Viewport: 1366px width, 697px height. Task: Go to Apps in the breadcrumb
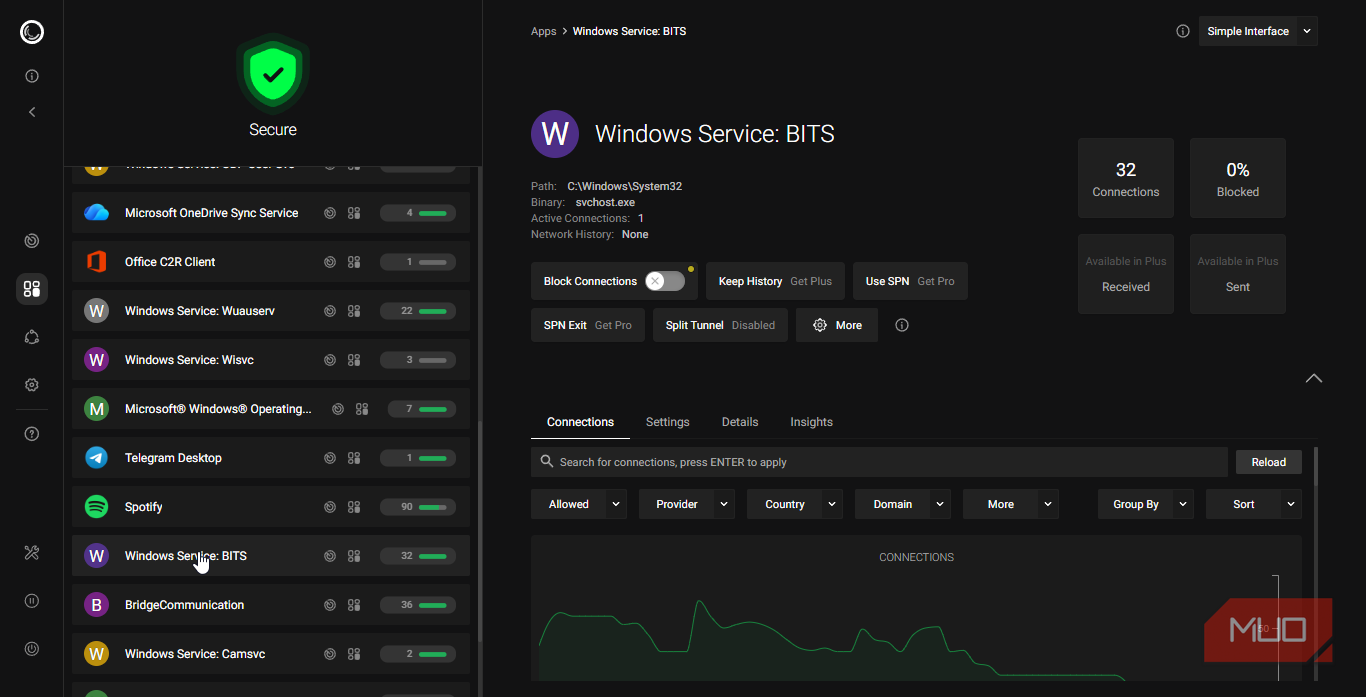(544, 31)
